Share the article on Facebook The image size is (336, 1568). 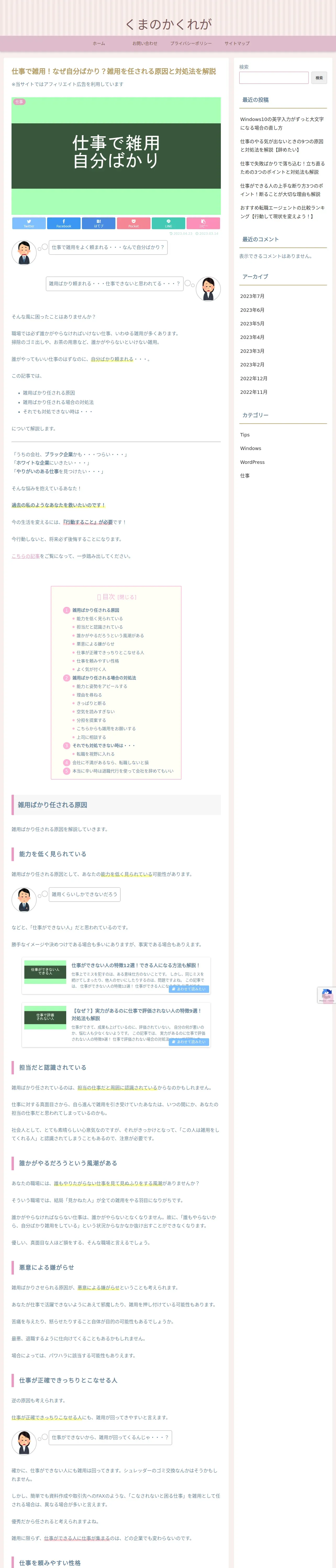point(63,223)
